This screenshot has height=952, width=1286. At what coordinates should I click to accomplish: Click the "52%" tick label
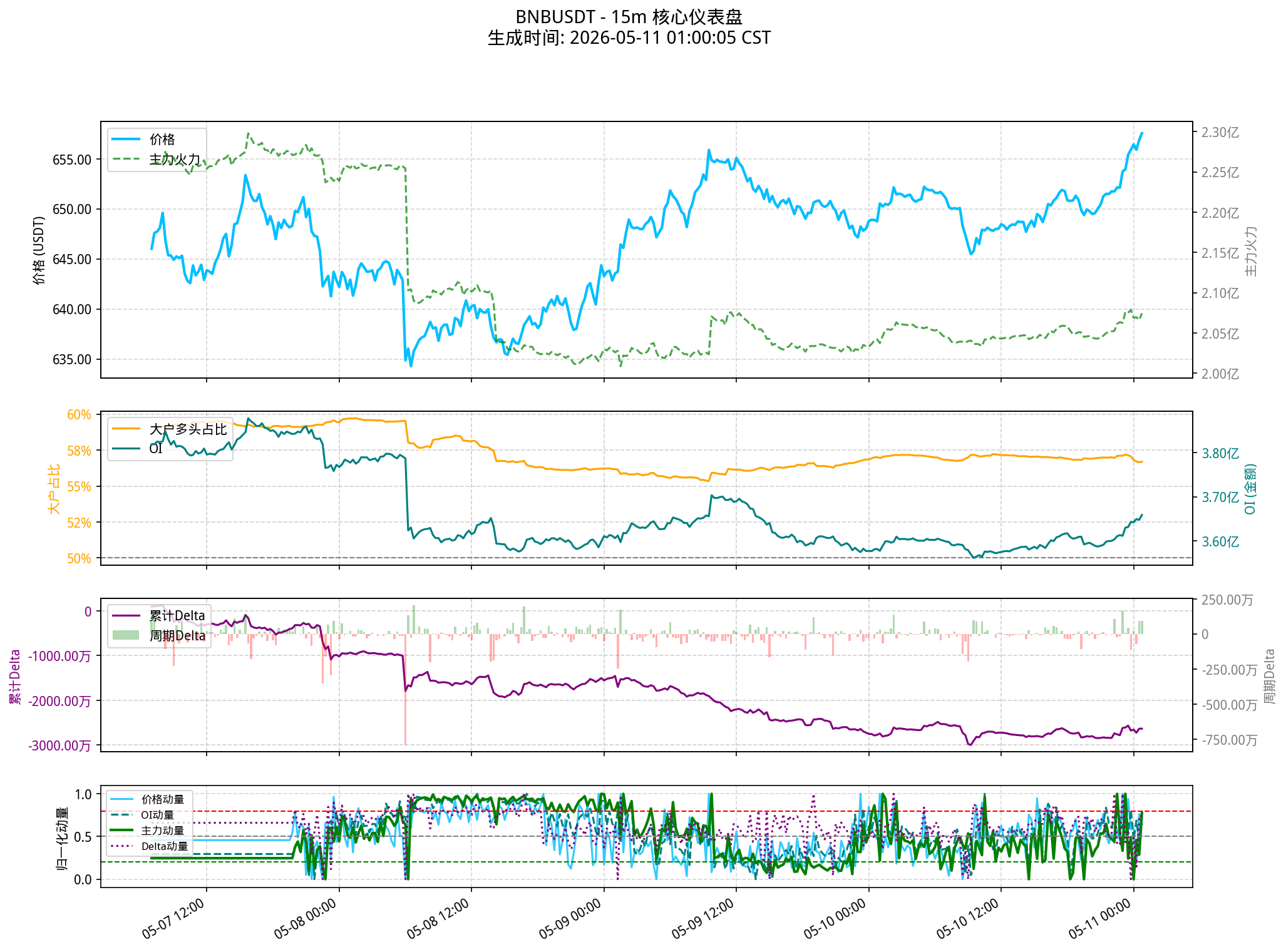(x=80, y=523)
